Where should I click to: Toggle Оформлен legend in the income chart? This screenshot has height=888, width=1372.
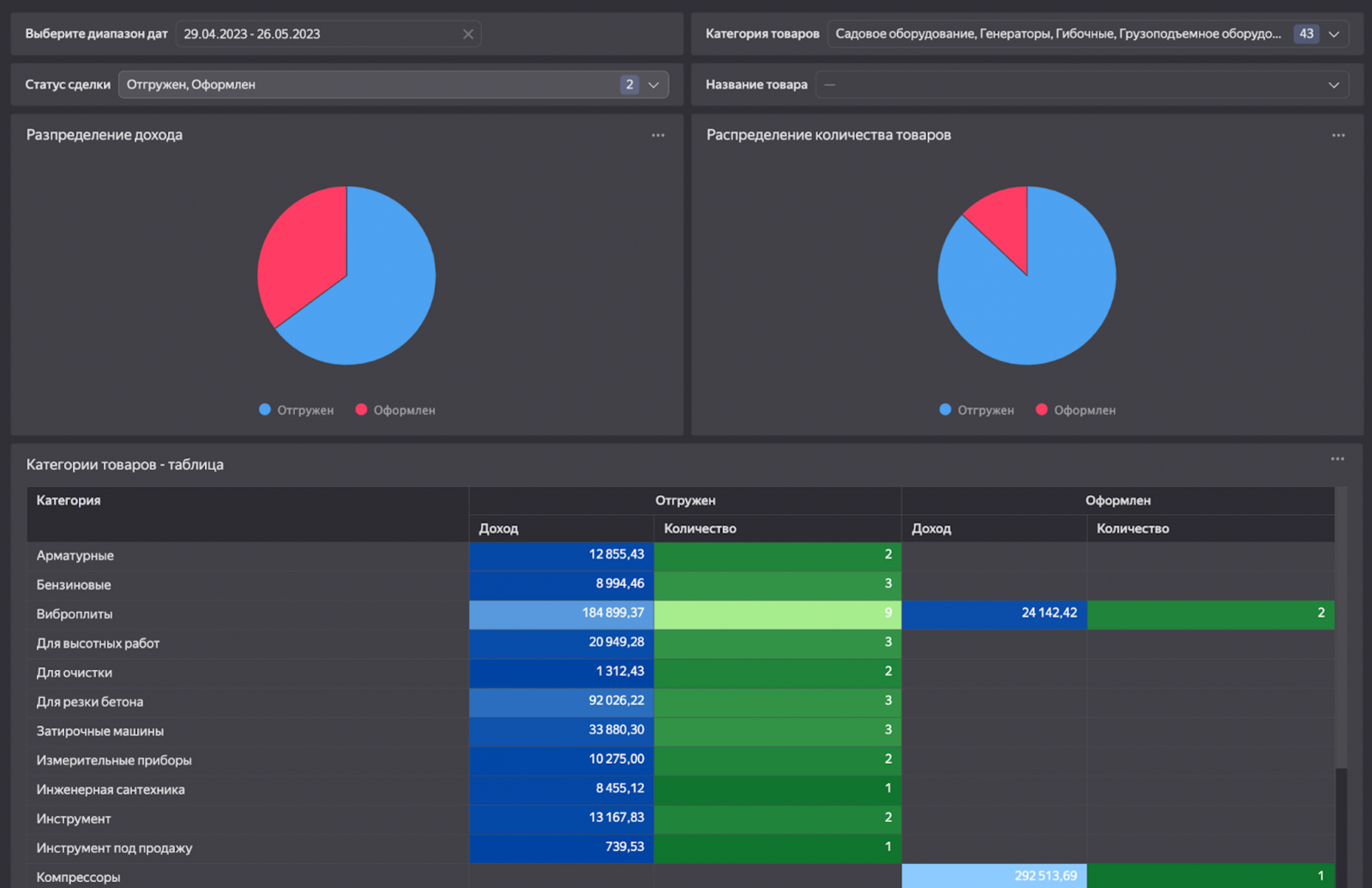395,410
